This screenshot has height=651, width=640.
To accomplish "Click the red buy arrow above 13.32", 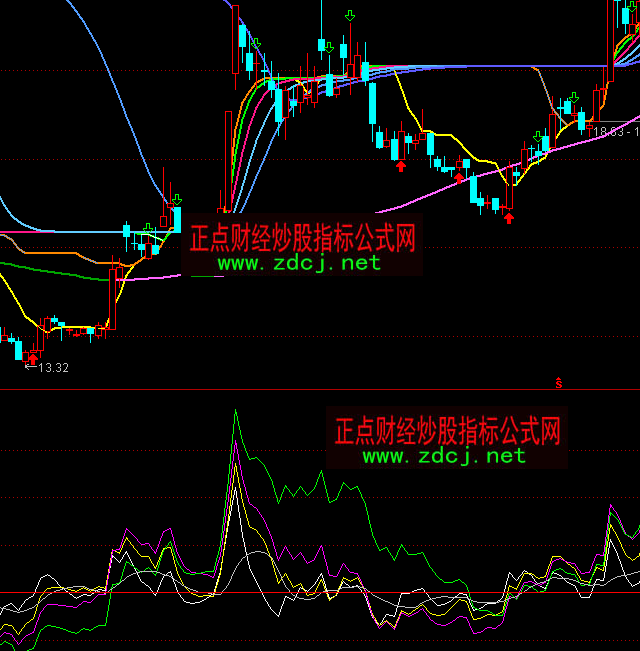I will point(34,356).
